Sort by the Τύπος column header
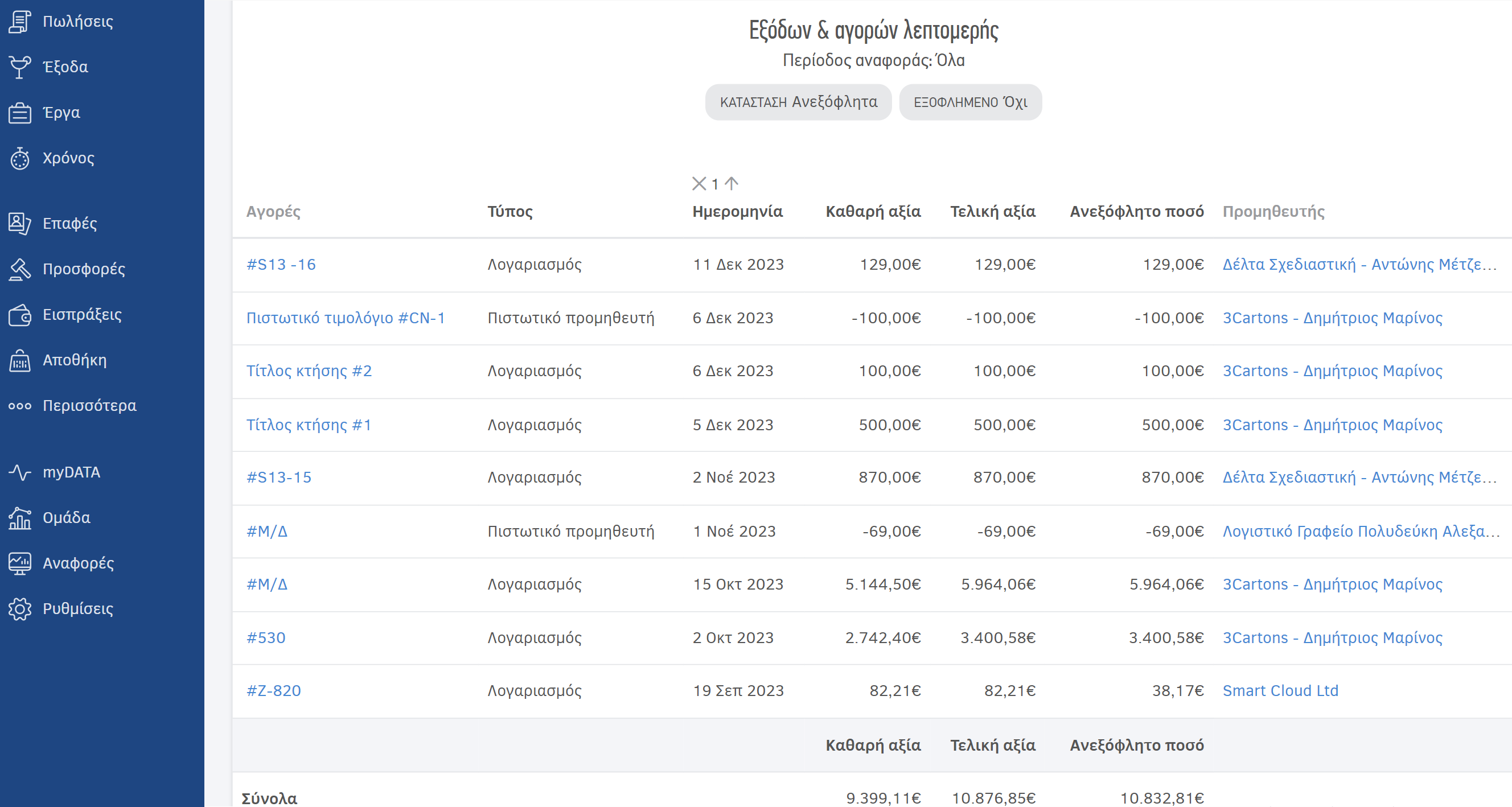 [510, 212]
